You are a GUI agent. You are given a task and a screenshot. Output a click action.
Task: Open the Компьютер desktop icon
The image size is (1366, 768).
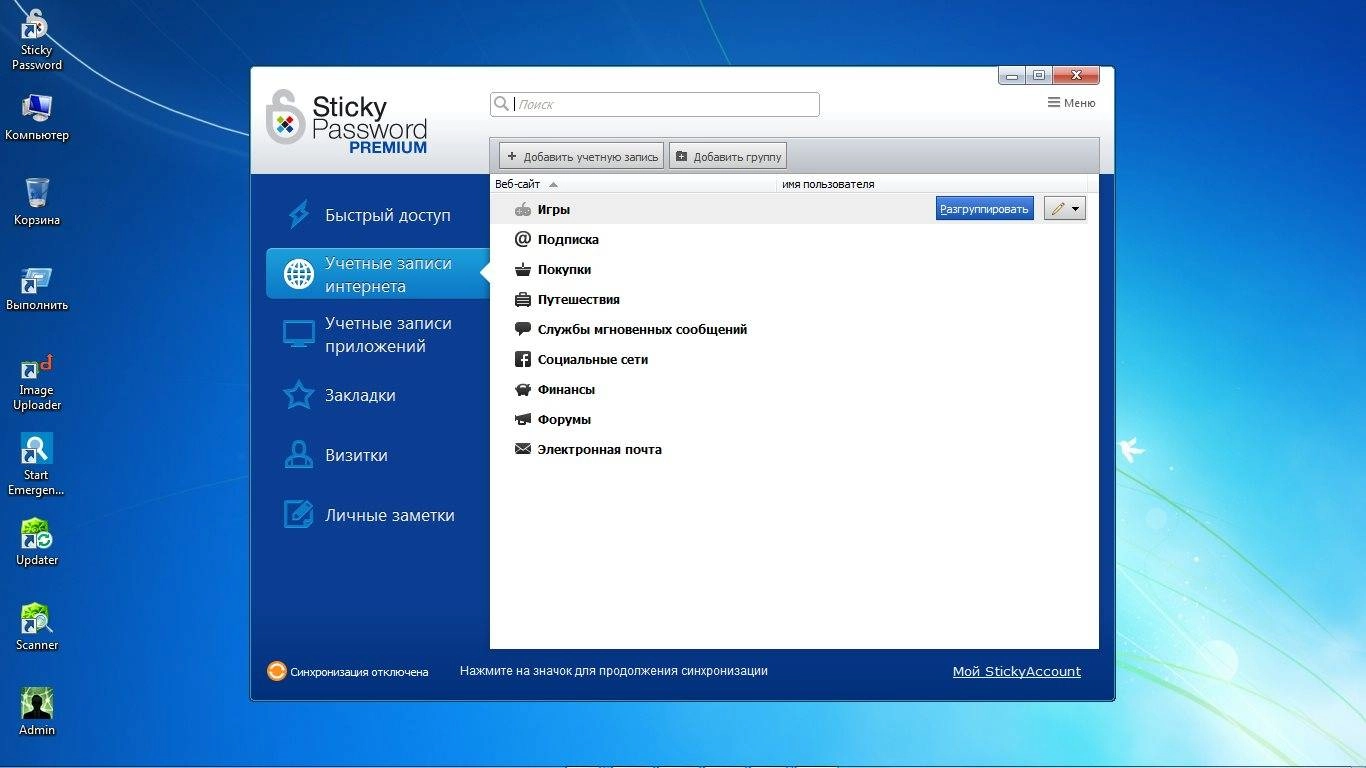37,118
